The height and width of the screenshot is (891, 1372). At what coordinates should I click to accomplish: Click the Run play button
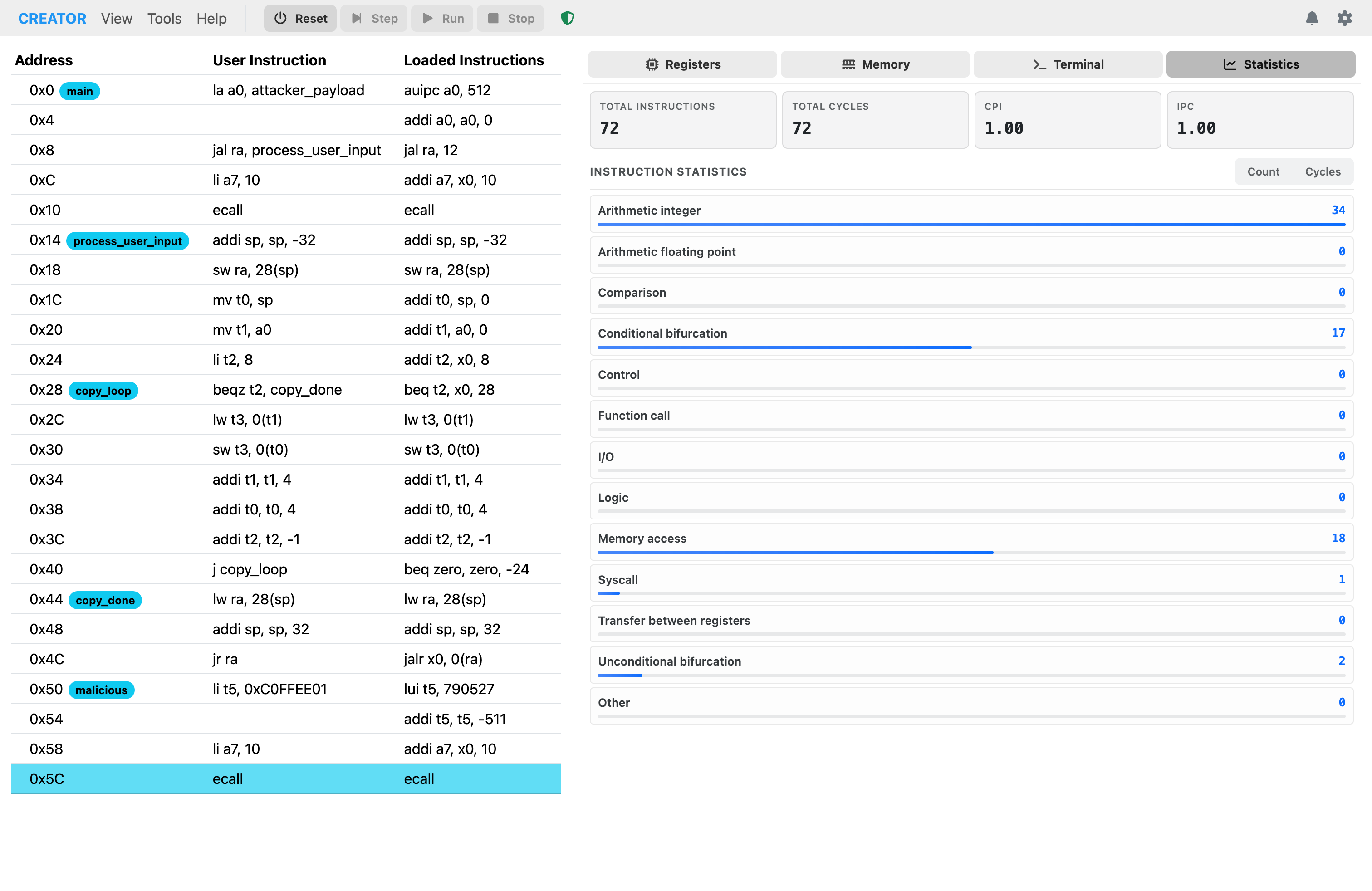443,19
